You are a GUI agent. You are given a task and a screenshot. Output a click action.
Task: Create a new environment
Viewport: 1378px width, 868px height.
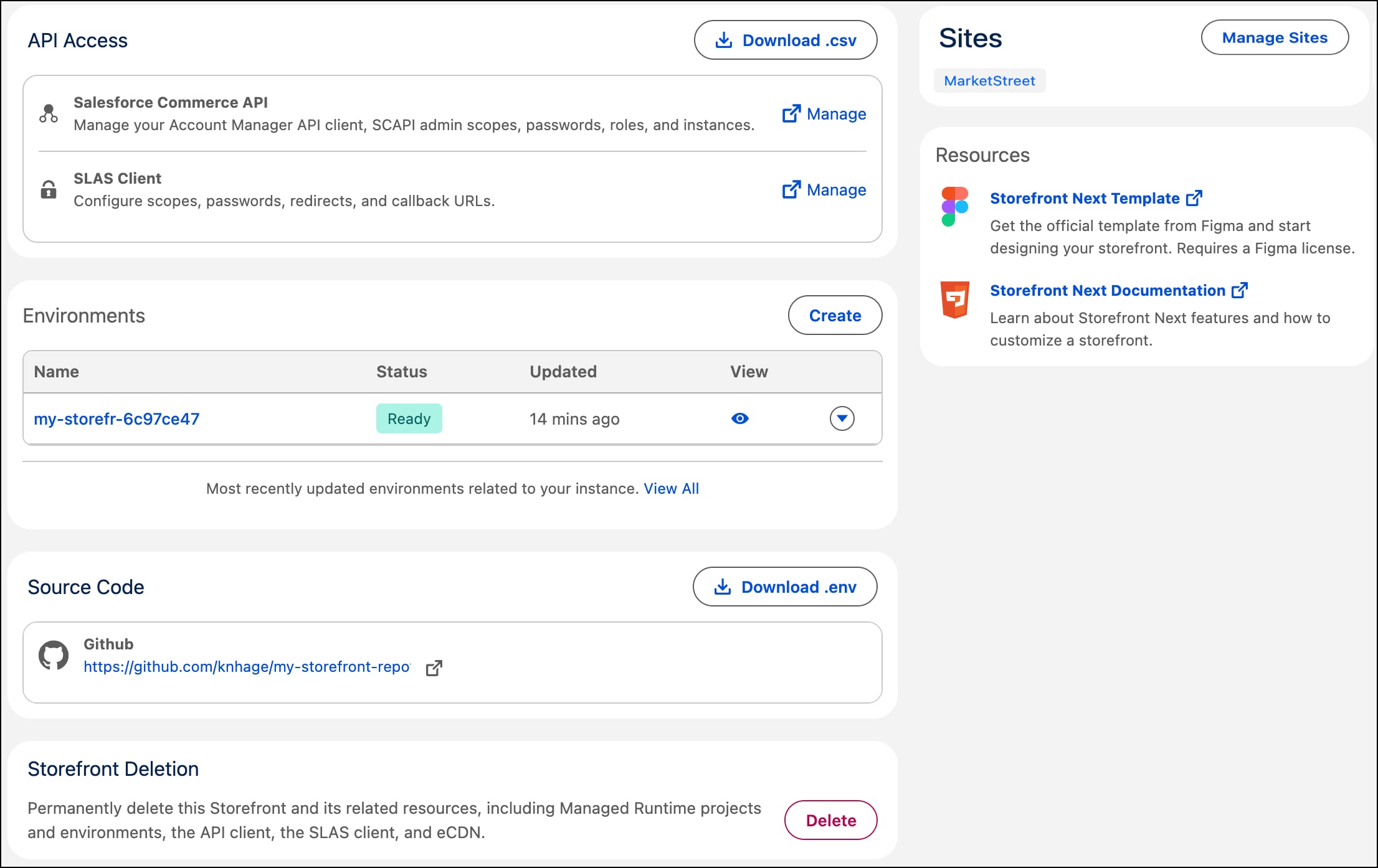coord(835,315)
